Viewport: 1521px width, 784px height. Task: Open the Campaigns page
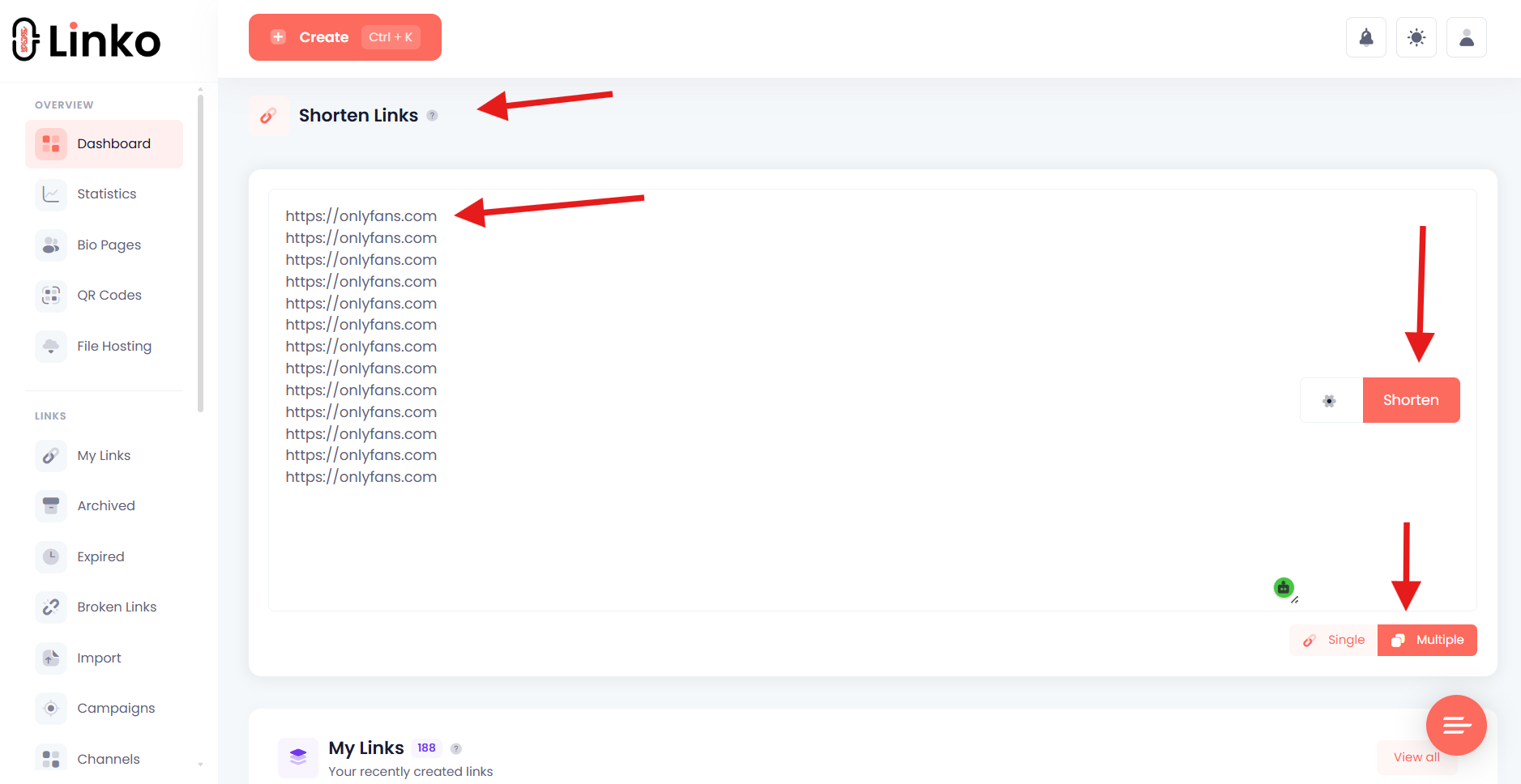(104, 709)
